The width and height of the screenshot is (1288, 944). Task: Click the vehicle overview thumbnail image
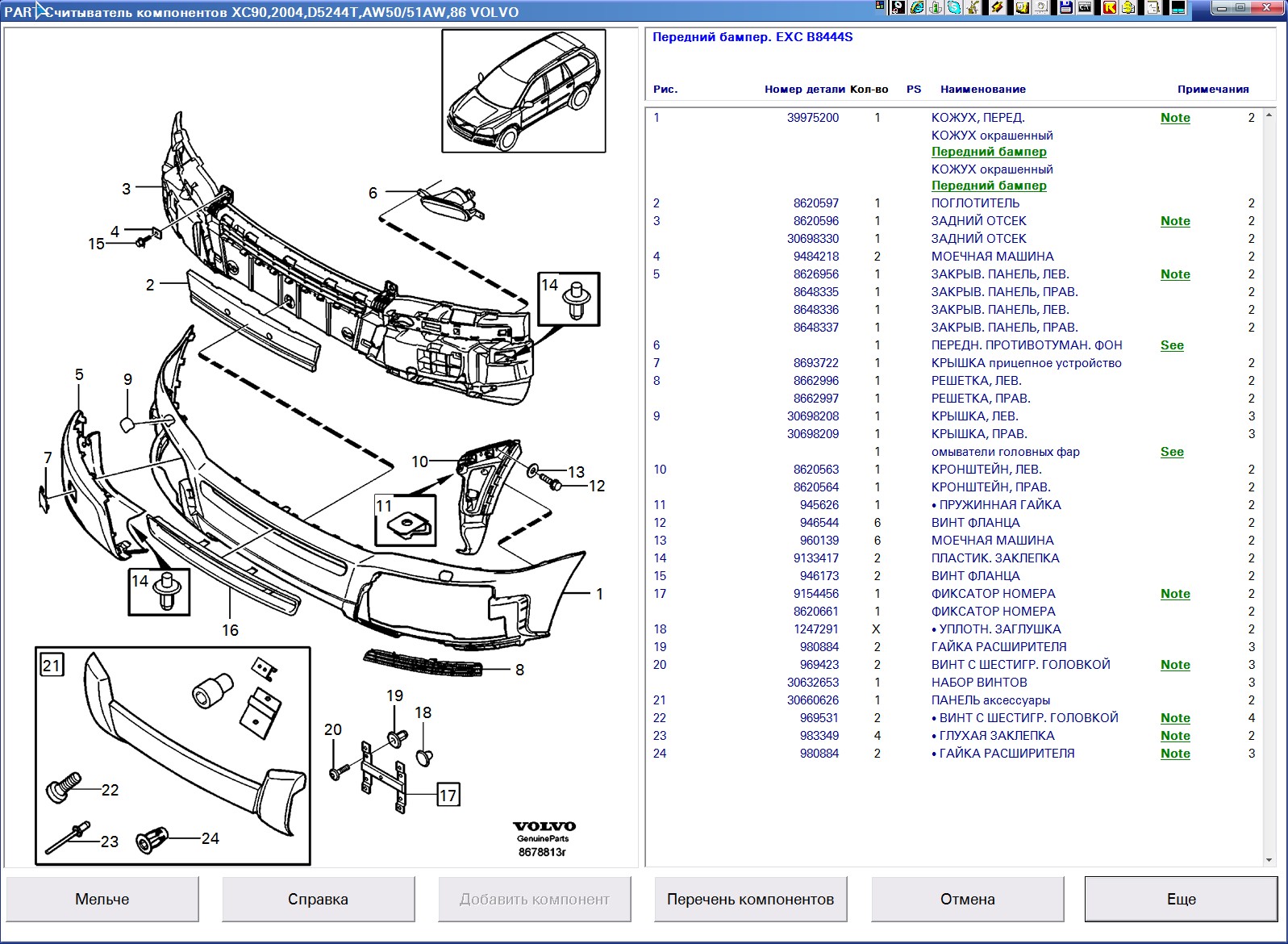523,90
